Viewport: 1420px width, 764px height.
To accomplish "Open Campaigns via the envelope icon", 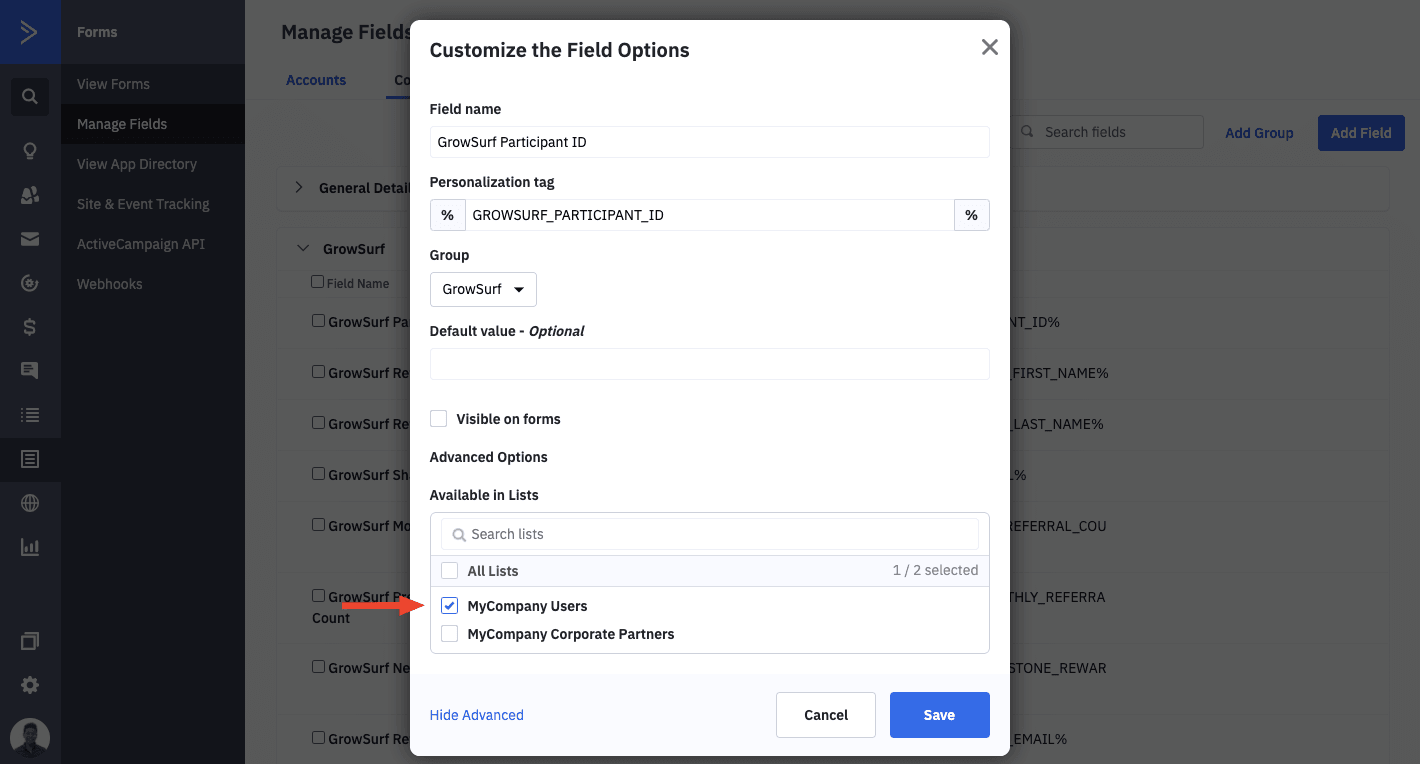I will (x=30, y=238).
